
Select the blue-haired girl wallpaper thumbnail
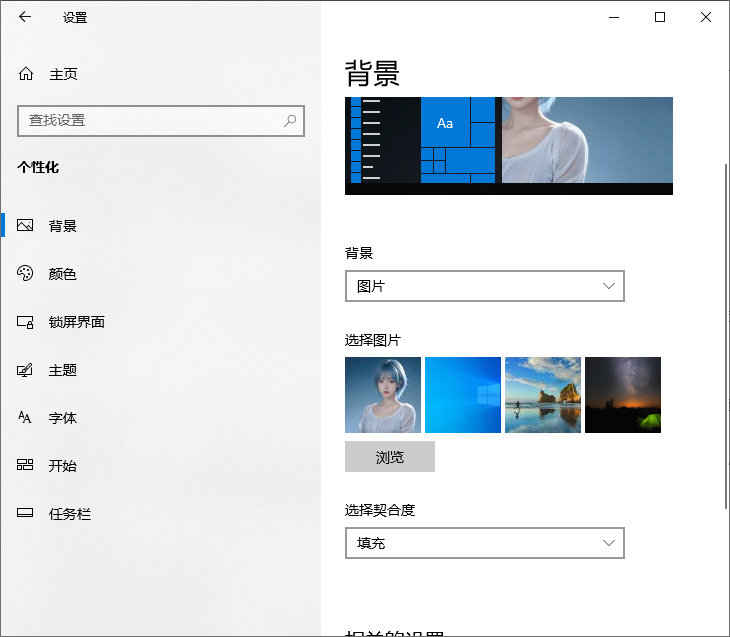(383, 395)
